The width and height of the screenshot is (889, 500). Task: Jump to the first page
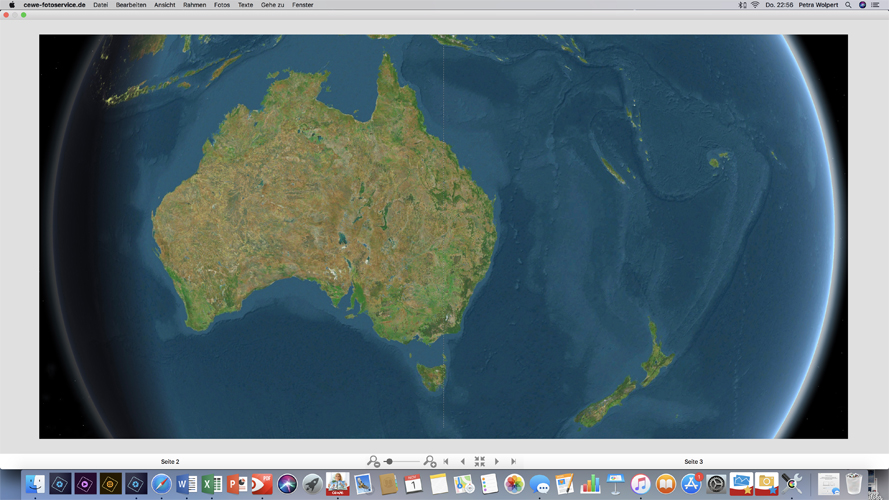pos(446,461)
